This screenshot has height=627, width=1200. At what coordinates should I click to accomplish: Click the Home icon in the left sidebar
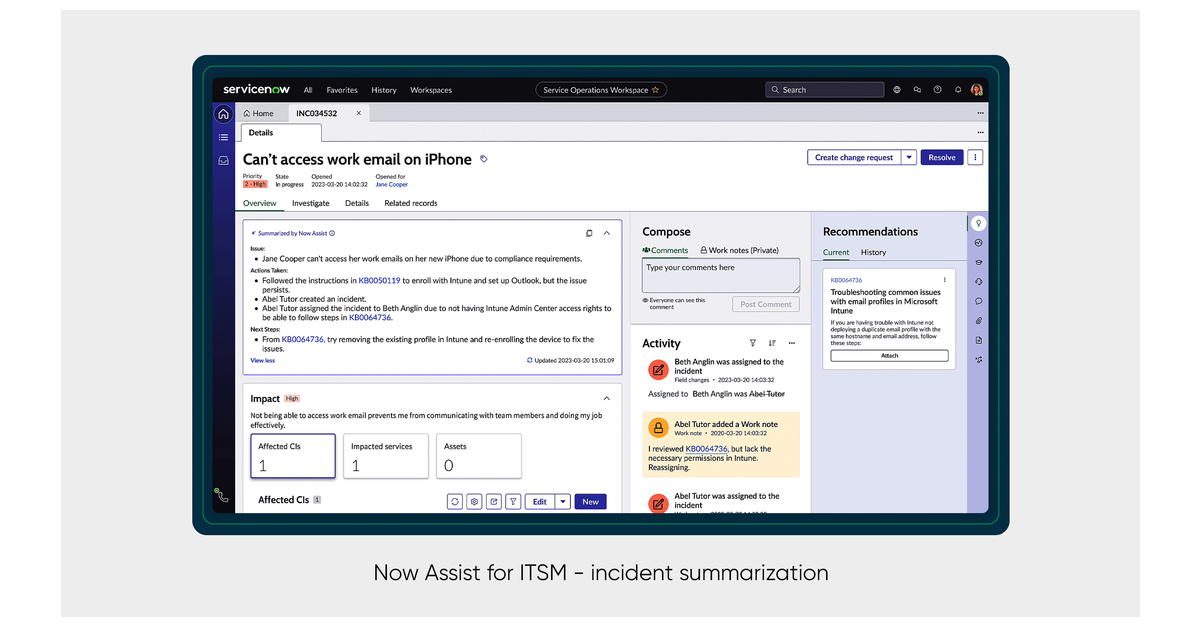point(223,113)
